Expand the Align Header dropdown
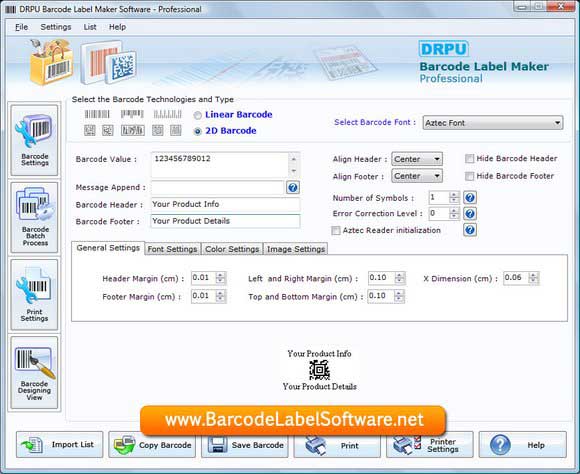This screenshot has width=580, height=474. (x=417, y=159)
